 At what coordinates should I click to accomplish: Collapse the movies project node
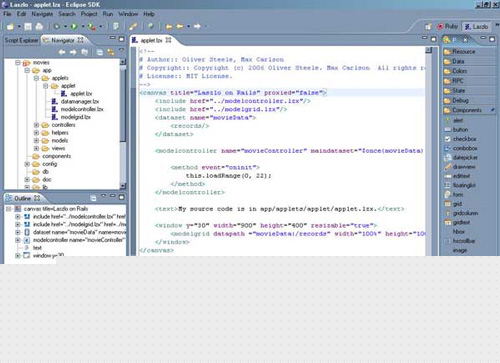(18, 62)
